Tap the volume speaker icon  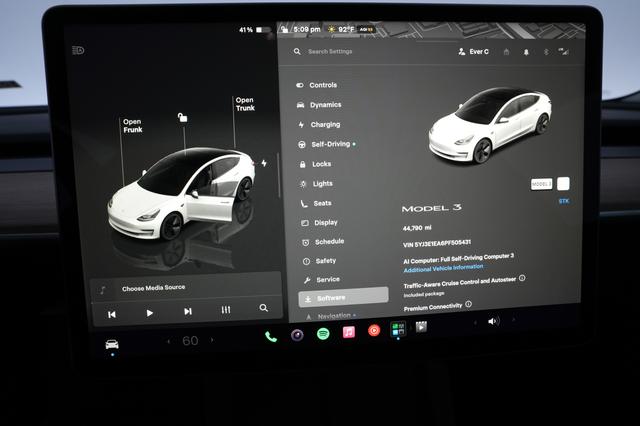coord(493,322)
